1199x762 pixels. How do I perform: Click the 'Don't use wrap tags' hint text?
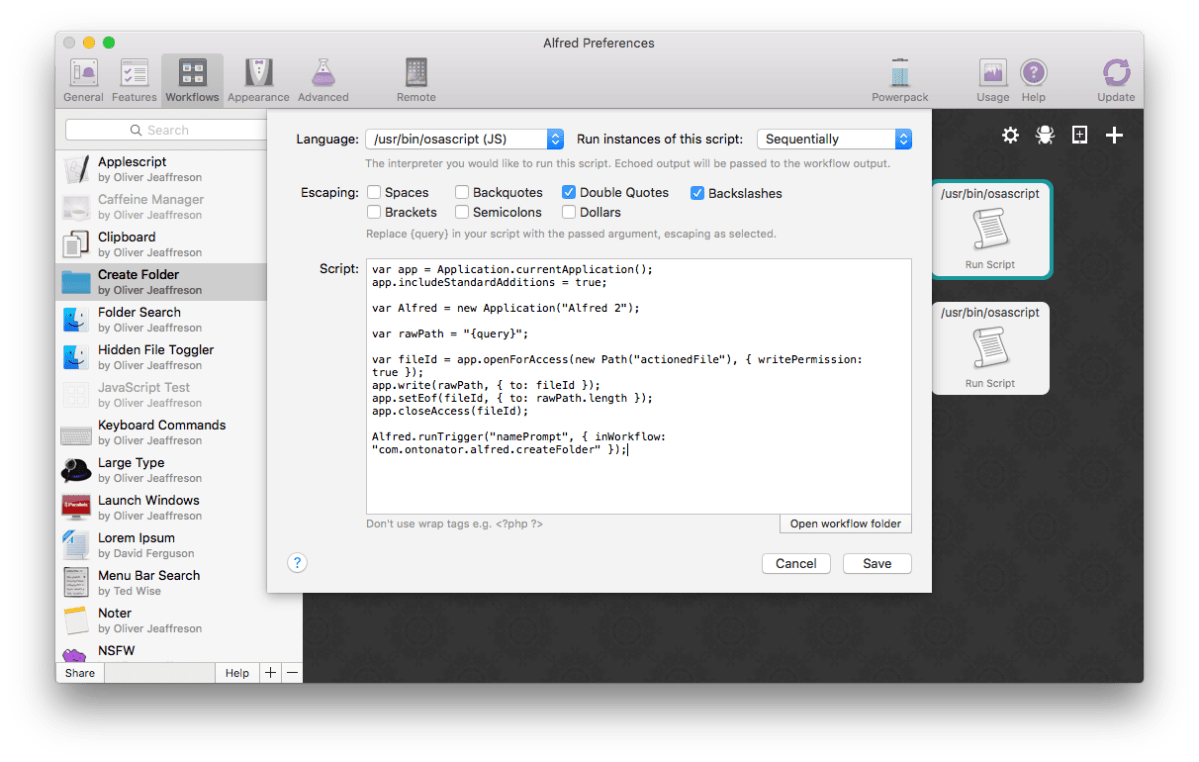pyautogui.click(x=454, y=524)
